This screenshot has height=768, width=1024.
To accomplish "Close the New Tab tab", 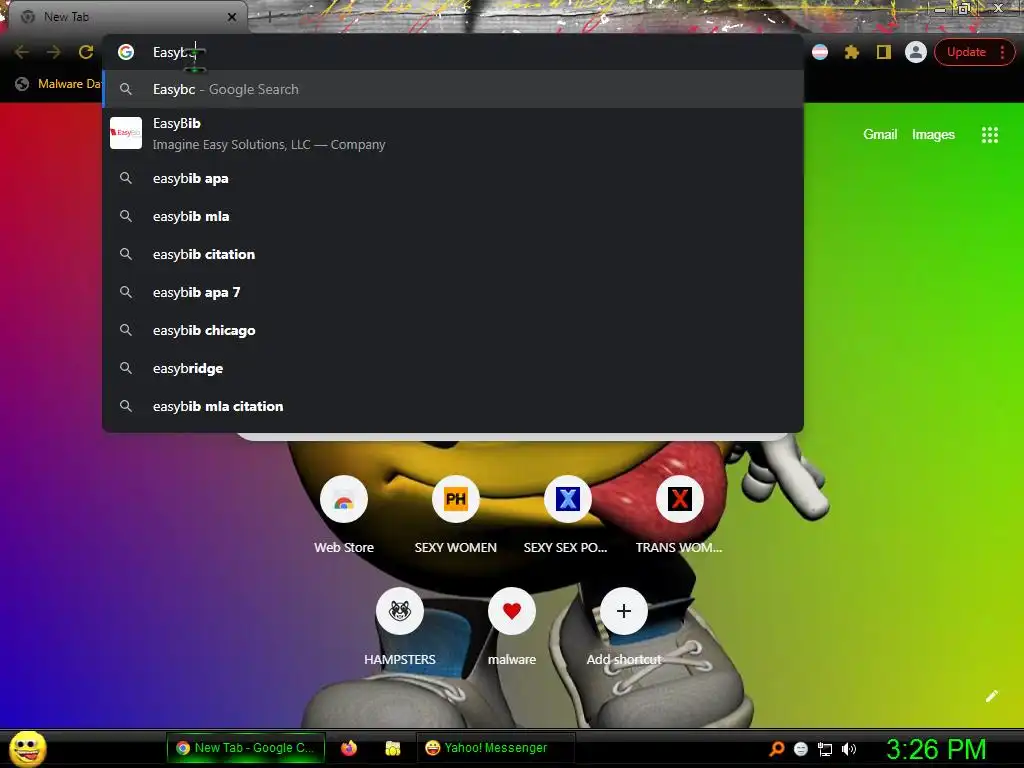I will pyautogui.click(x=232, y=17).
